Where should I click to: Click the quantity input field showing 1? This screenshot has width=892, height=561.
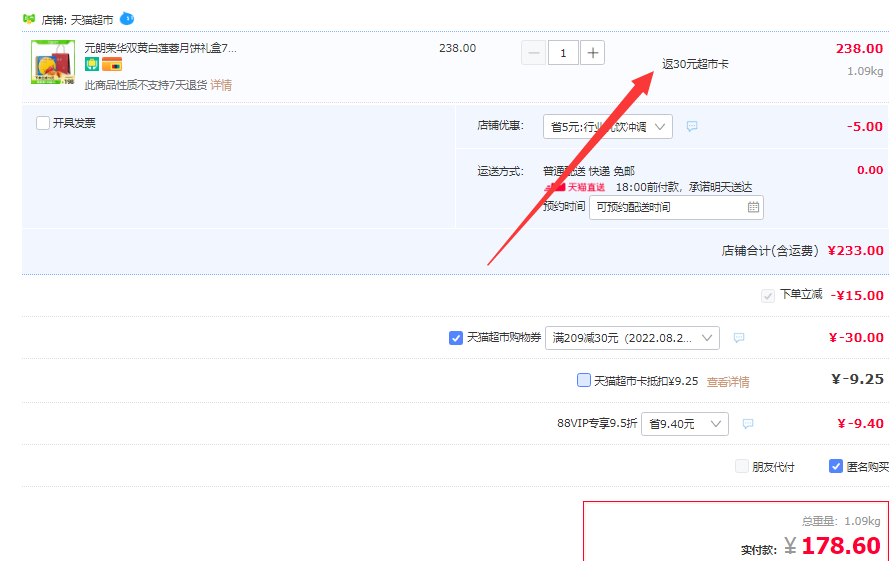coord(563,53)
